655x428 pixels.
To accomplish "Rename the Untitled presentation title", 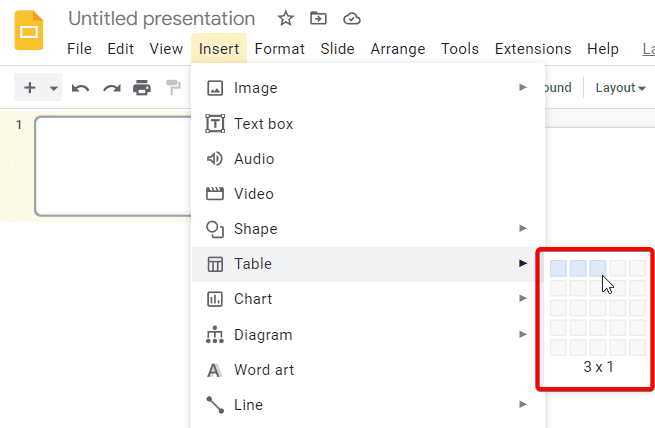I will (x=162, y=19).
